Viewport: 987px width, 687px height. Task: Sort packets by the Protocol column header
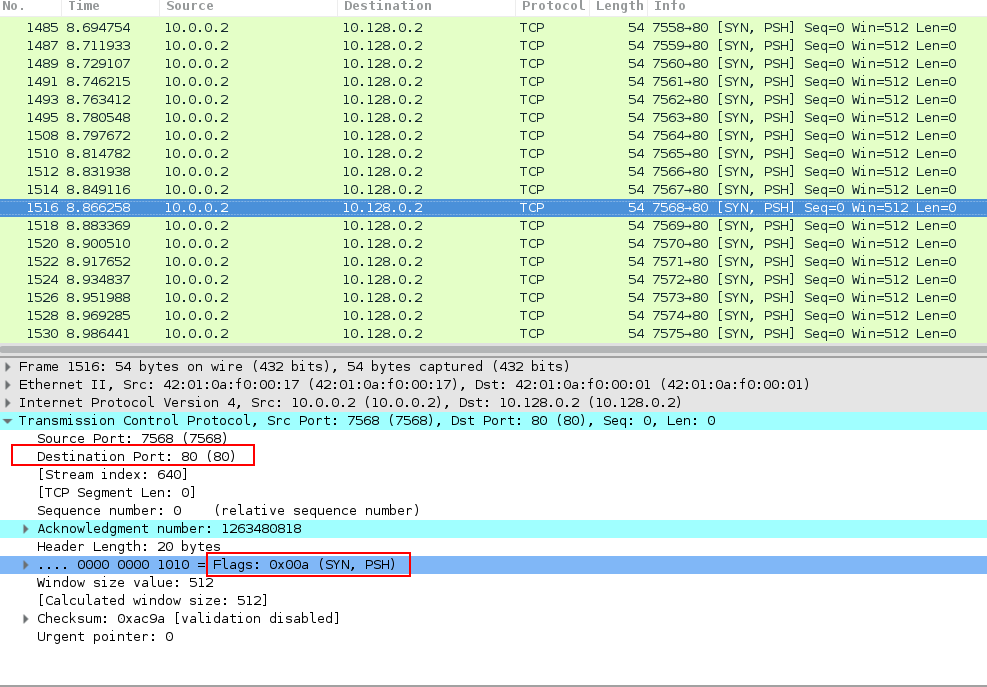tap(553, 6)
